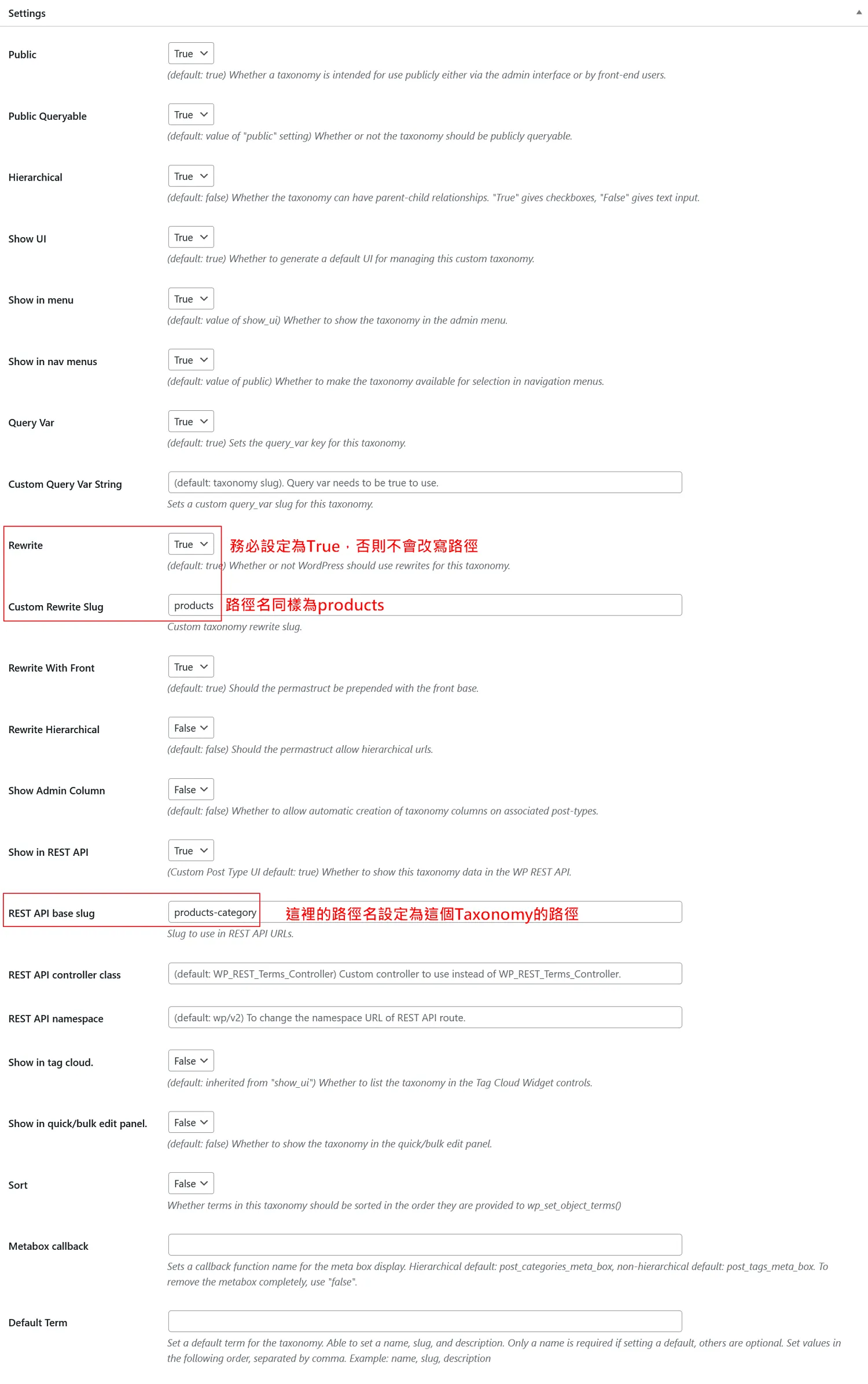The width and height of the screenshot is (868, 1384).
Task: Click the Custom Query Var String field
Action: [424, 483]
